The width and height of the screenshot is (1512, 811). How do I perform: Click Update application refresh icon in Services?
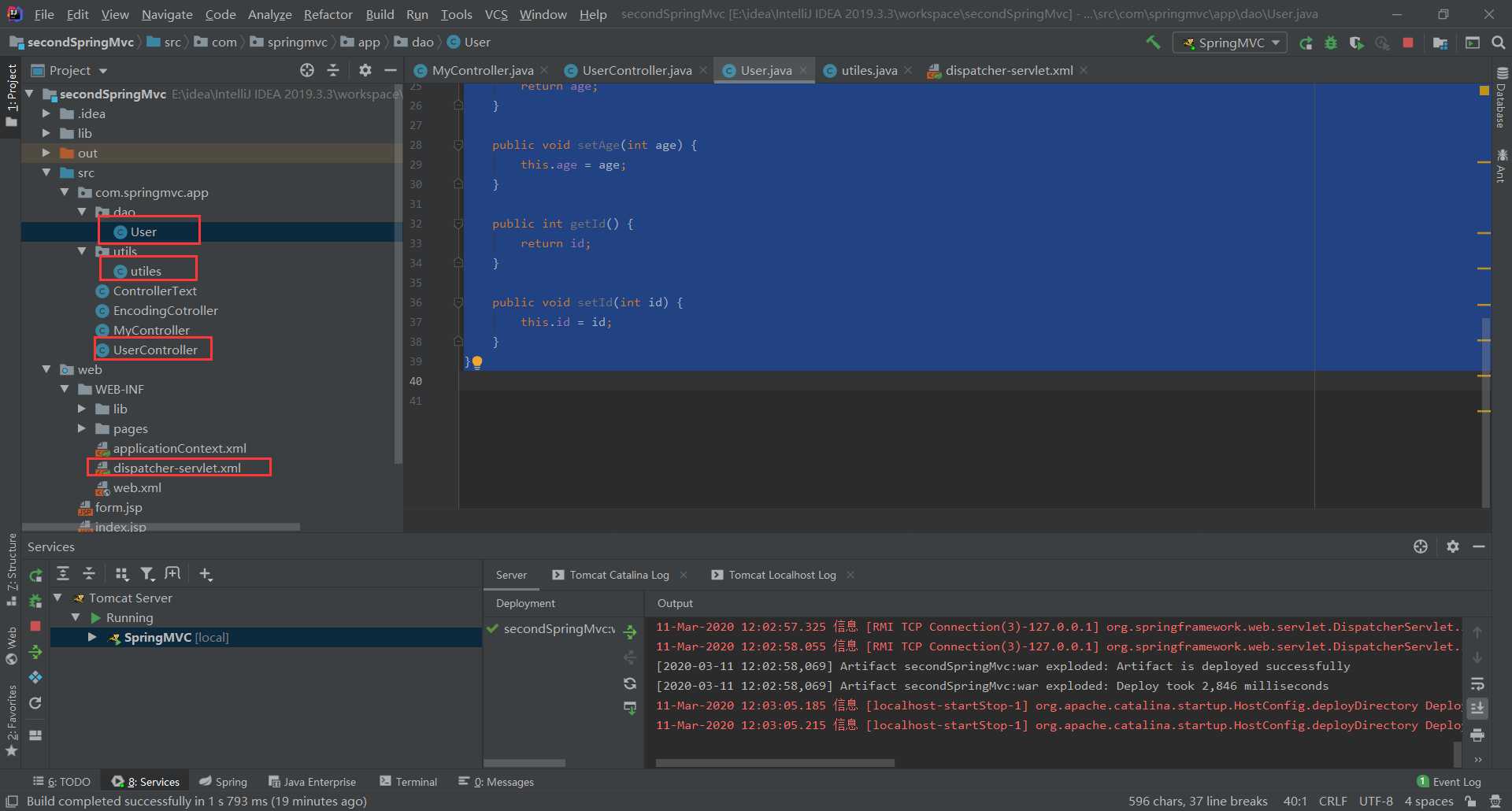(35, 703)
